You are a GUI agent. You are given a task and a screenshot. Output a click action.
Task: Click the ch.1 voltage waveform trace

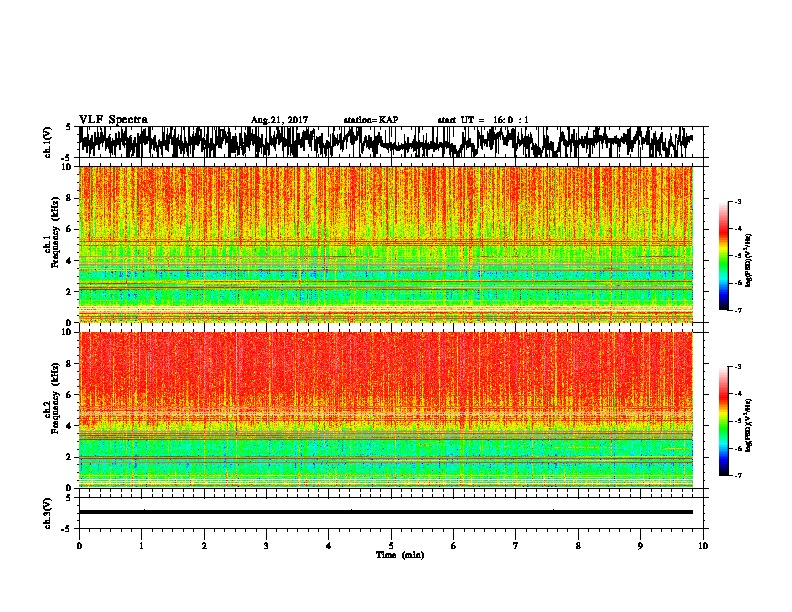tap(386, 142)
